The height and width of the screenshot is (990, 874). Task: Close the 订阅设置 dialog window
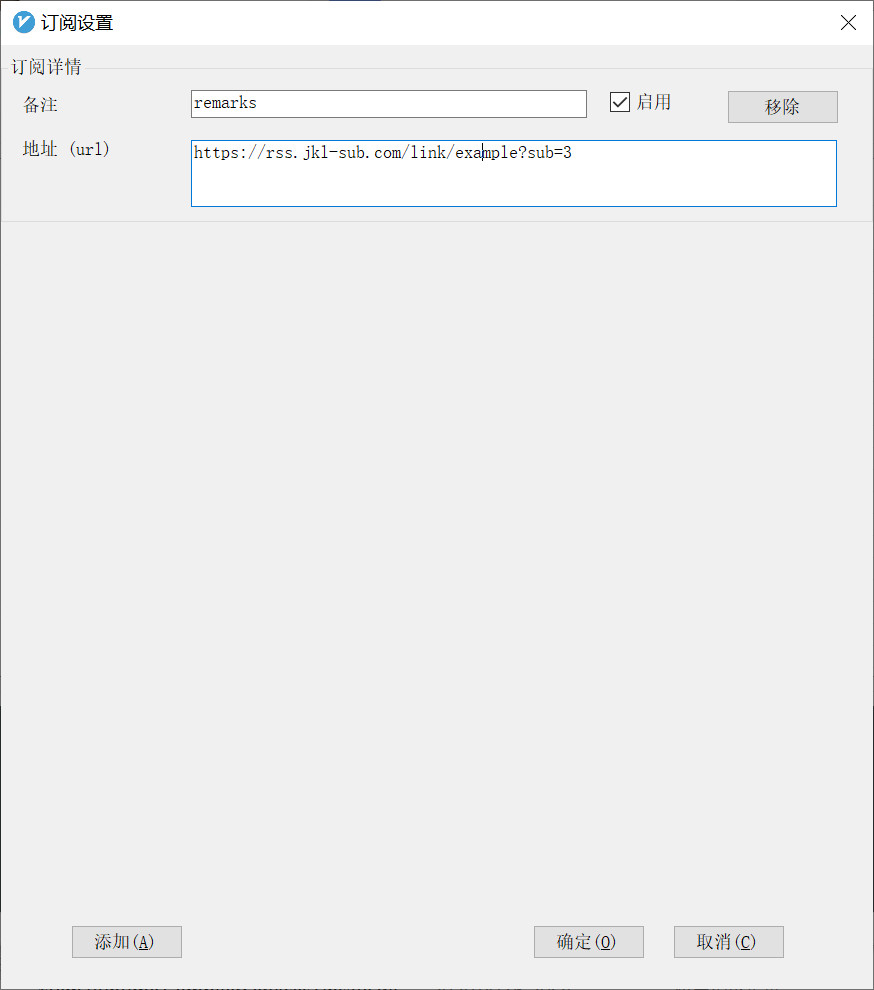[x=848, y=23]
